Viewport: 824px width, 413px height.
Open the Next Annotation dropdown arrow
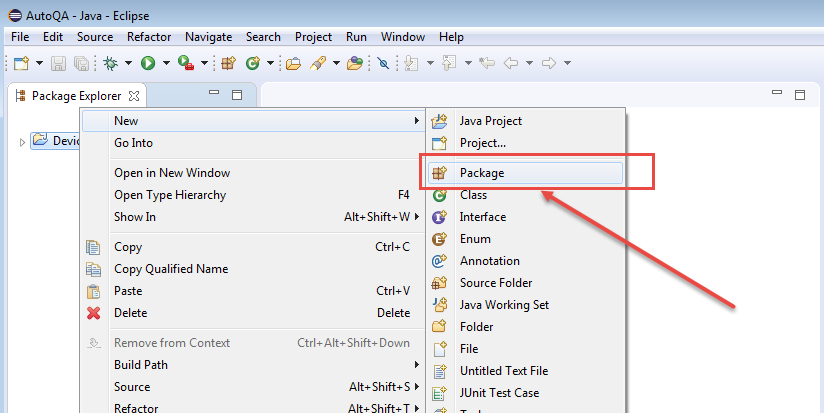pyautogui.click(x=430, y=63)
